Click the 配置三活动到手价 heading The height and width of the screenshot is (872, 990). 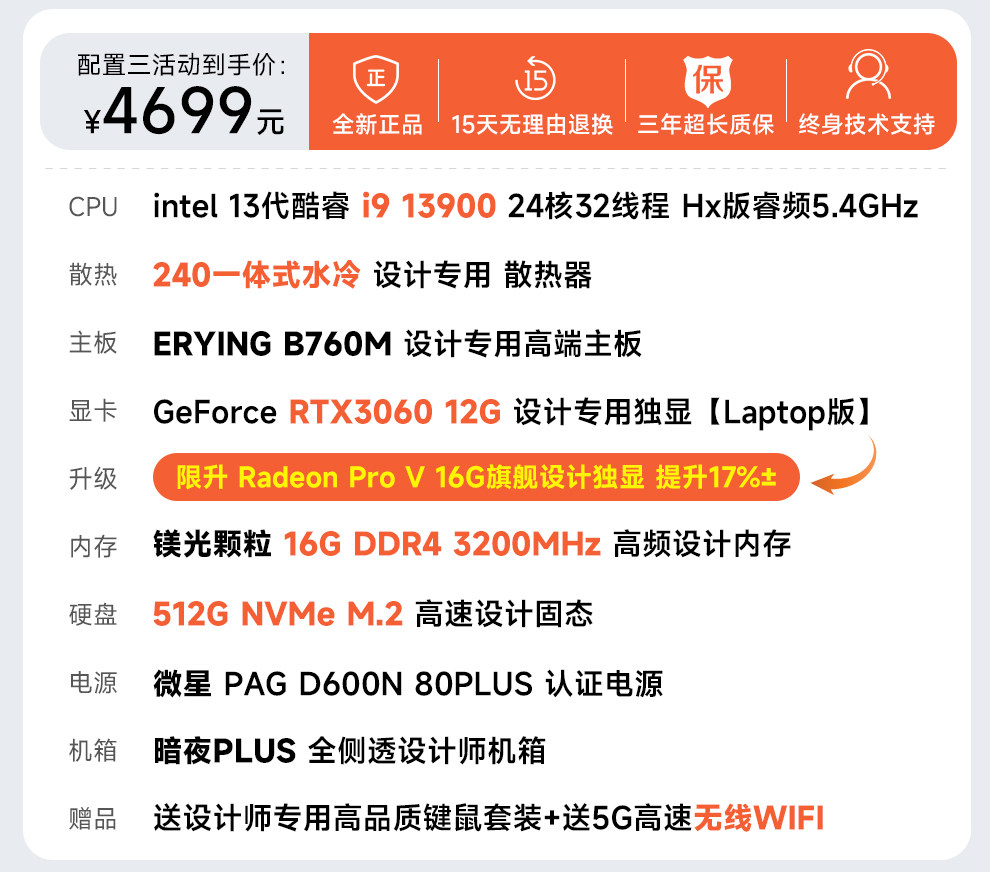(182, 65)
